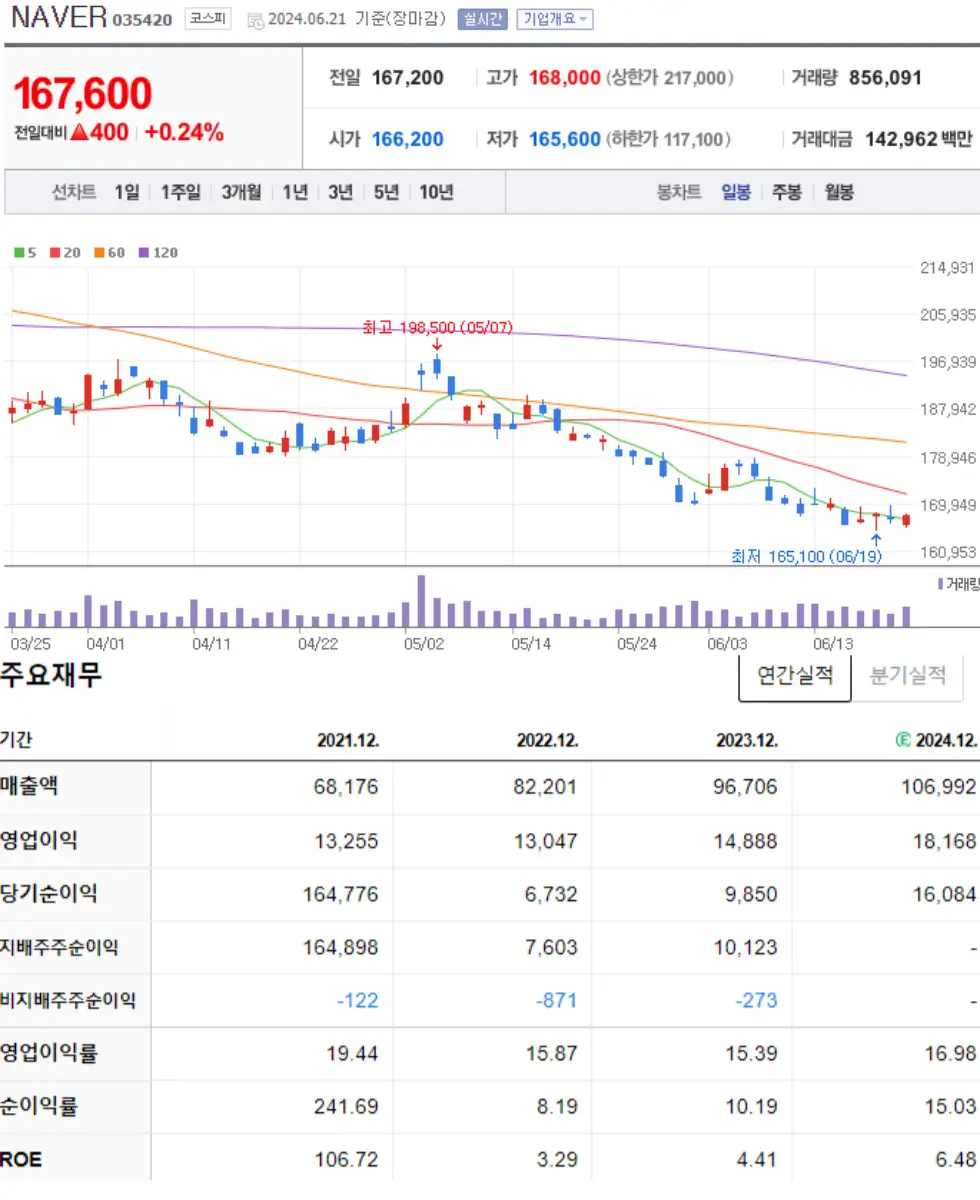Switch to 월봉 monthly candle chart
980x1200 pixels.
839,192
